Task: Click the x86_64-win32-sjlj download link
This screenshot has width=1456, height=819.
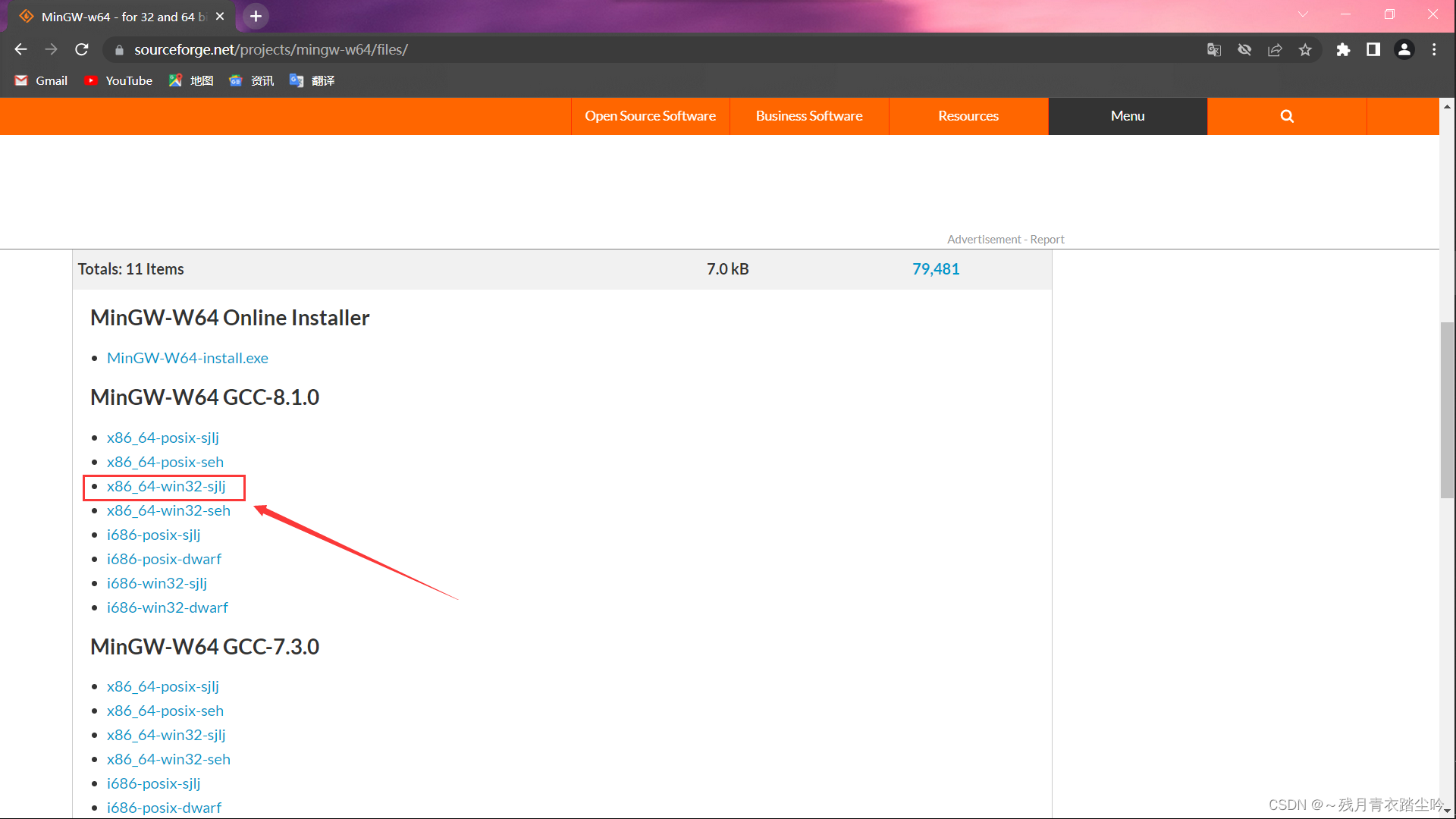Action: [x=167, y=486]
